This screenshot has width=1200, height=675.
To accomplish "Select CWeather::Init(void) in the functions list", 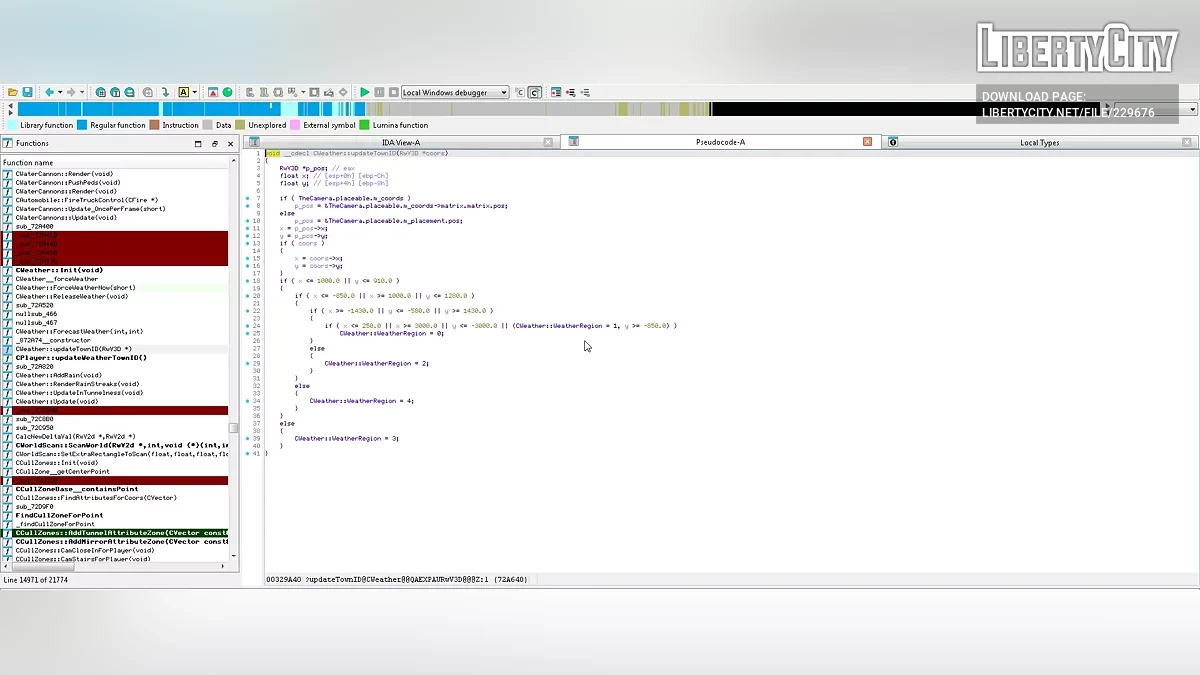I will pos(59,270).
